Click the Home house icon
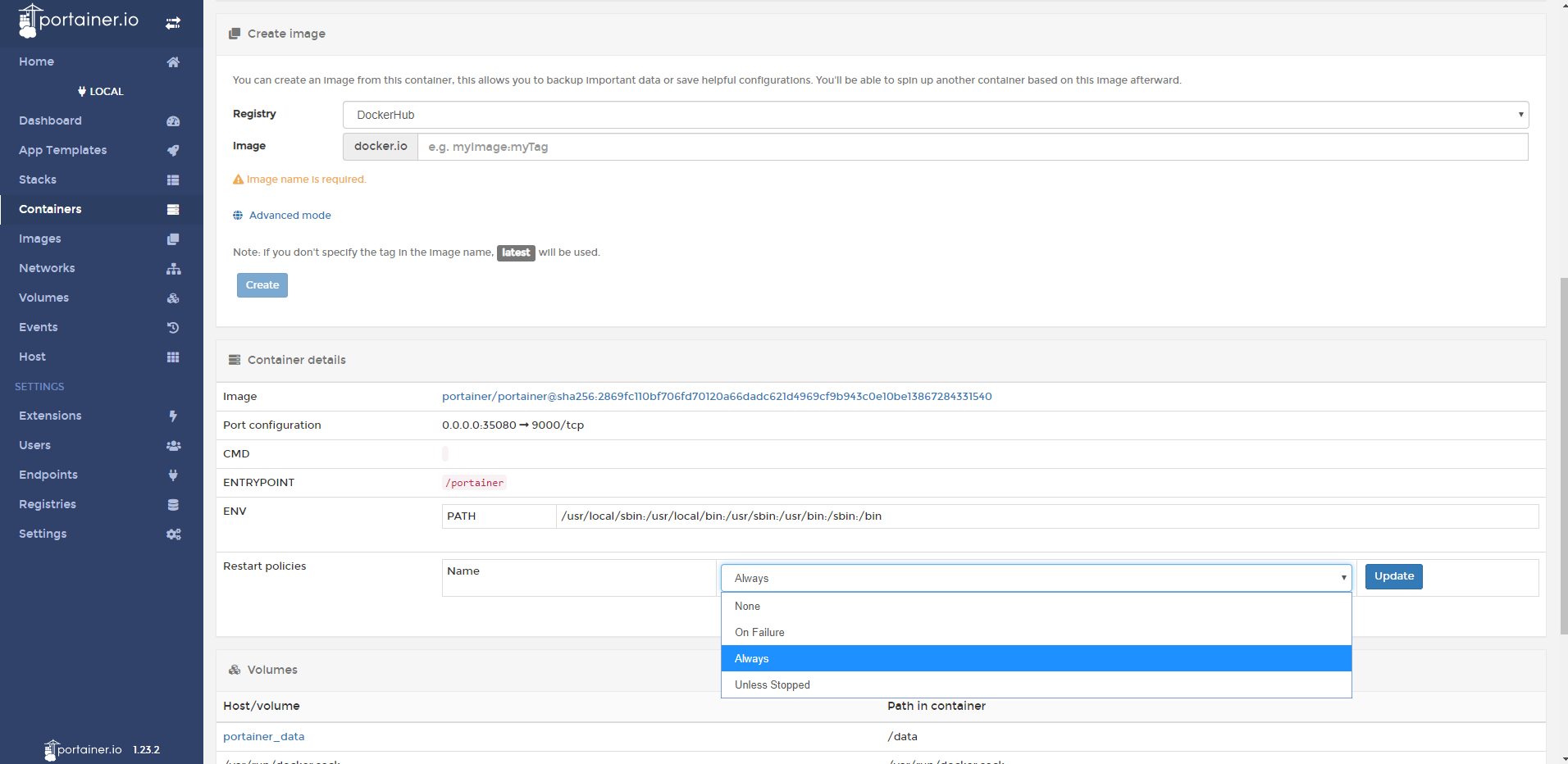Image resolution: width=1568 pixels, height=764 pixels. tap(173, 62)
